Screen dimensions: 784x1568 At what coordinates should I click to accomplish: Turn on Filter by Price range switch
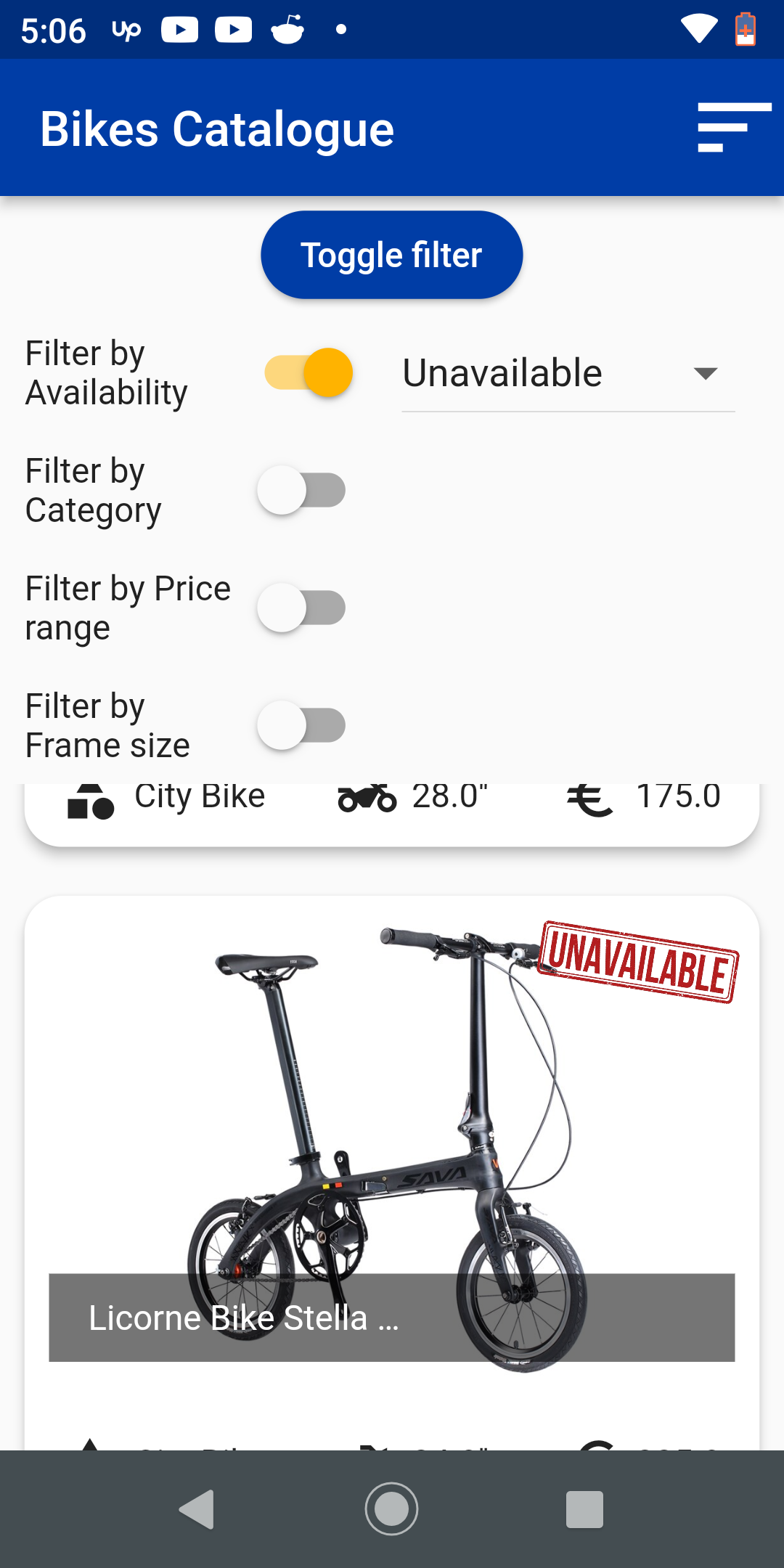pyautogui.click(x=301, y=608)
